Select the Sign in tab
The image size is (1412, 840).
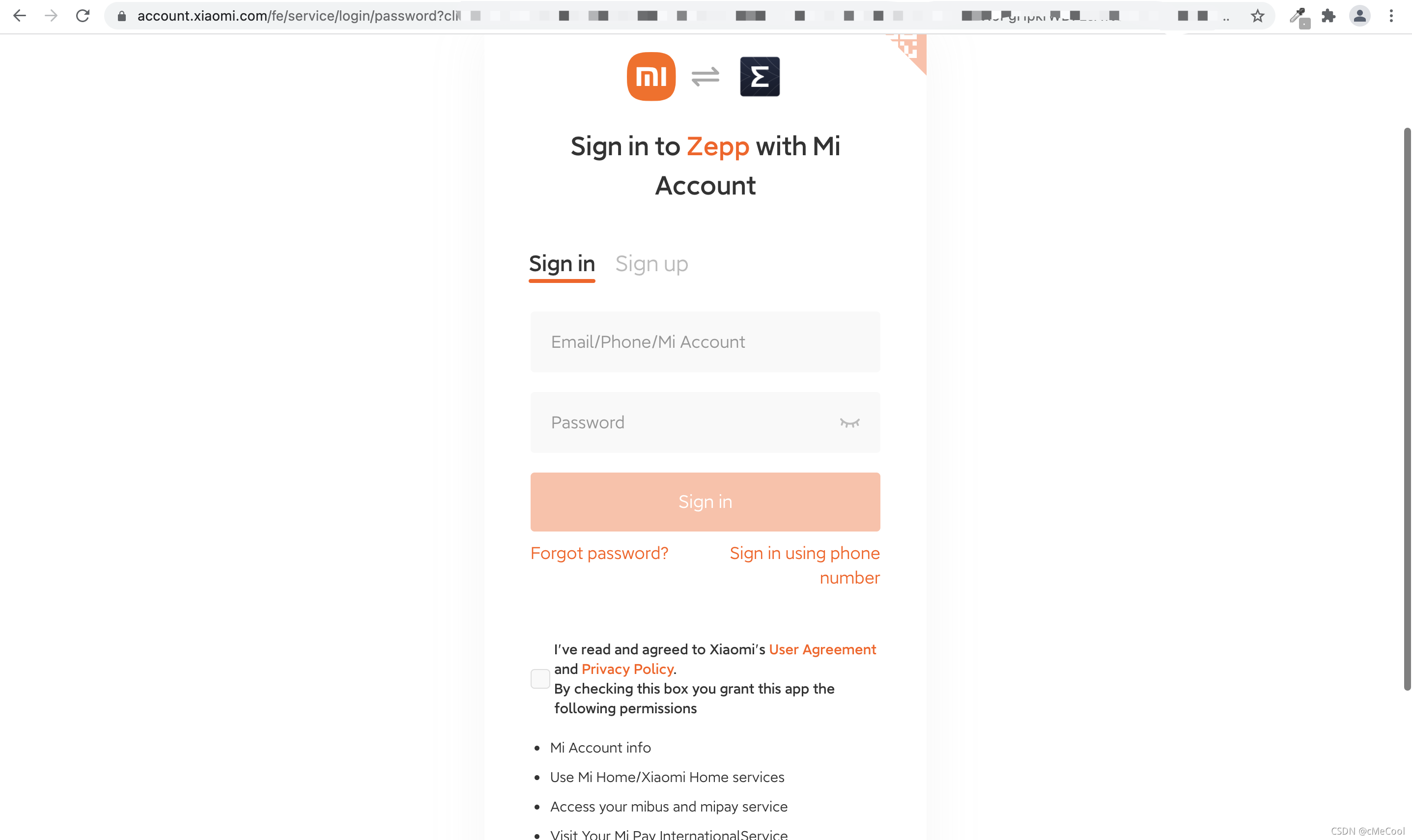(562, 264)
